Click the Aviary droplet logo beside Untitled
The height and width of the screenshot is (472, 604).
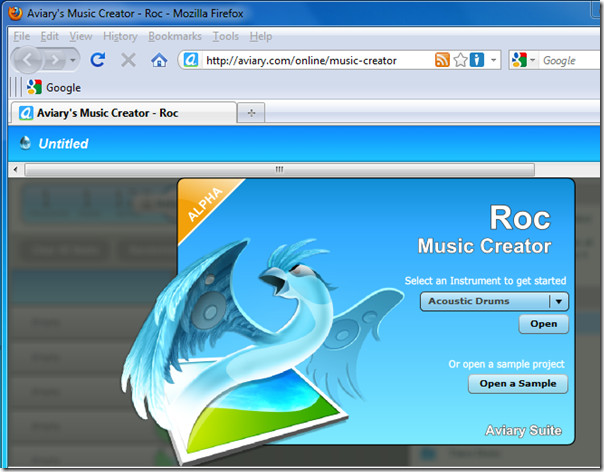click(x=25, y=143)
